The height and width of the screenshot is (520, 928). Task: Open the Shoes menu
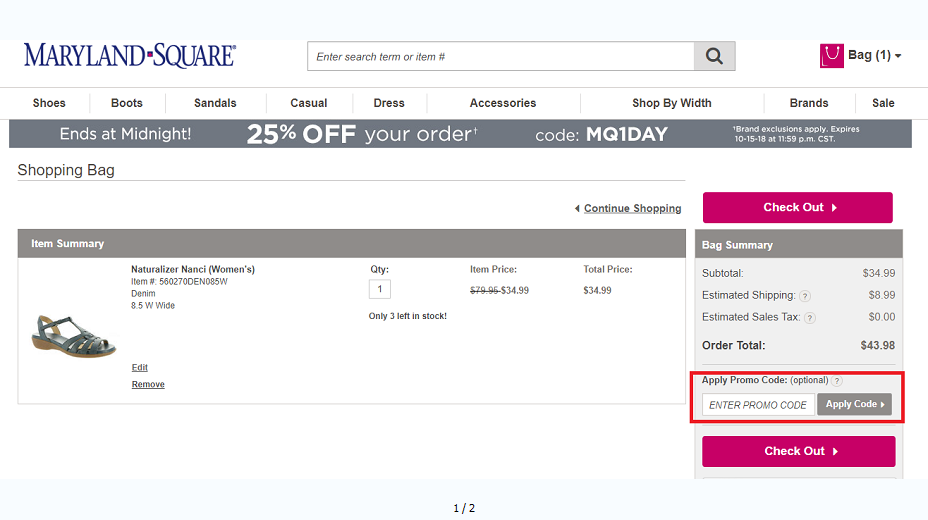pos(49,103)
